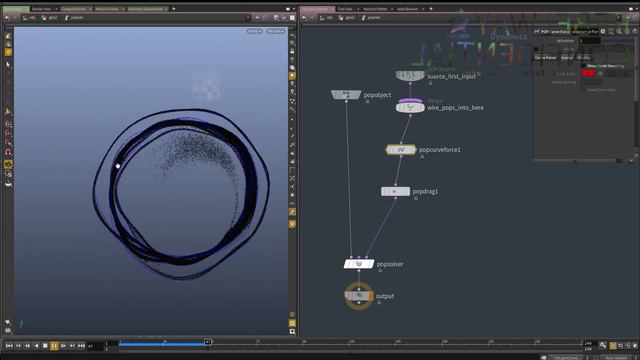Select the output node

click(x=359, y=296)
